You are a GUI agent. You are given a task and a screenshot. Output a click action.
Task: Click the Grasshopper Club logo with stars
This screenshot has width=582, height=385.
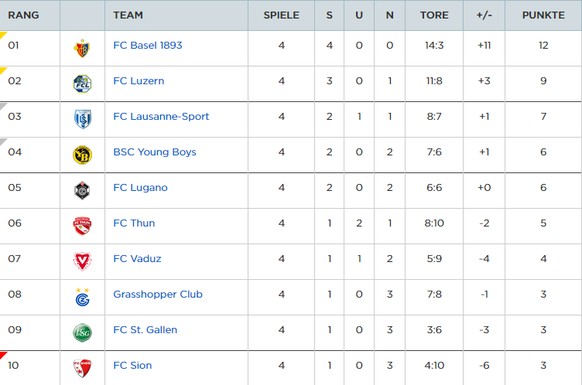[82, 297]
